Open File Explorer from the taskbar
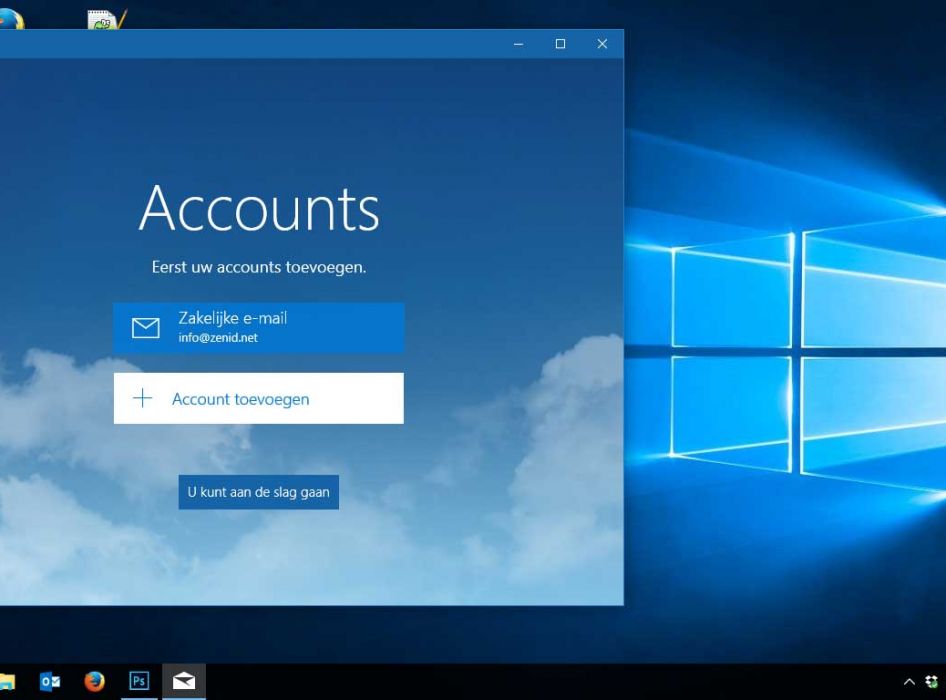 pos(7,681)
